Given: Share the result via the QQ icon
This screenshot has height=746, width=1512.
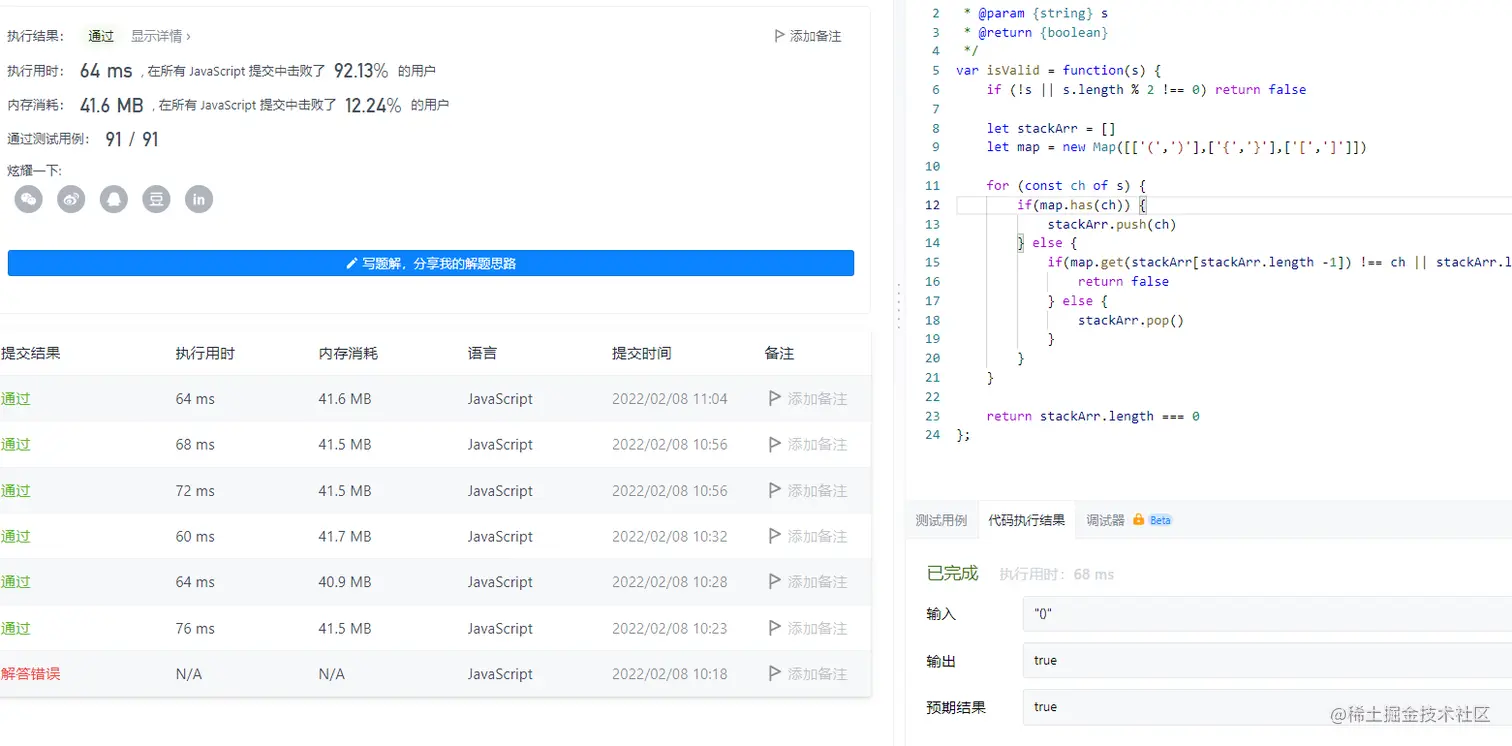Looking at the screenshot, I should pos(114,199).
